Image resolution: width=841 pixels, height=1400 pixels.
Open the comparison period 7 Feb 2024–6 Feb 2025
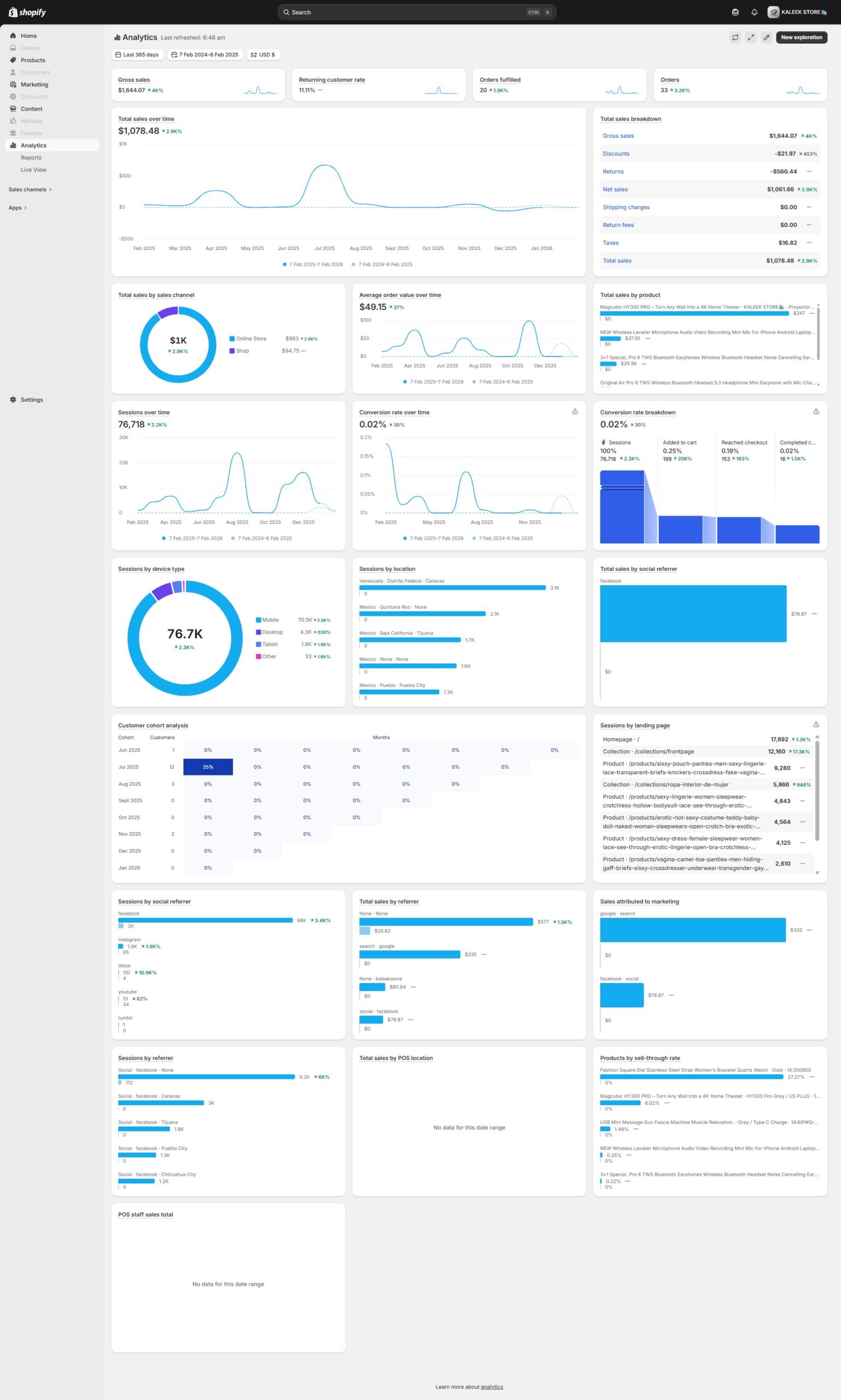205,55
